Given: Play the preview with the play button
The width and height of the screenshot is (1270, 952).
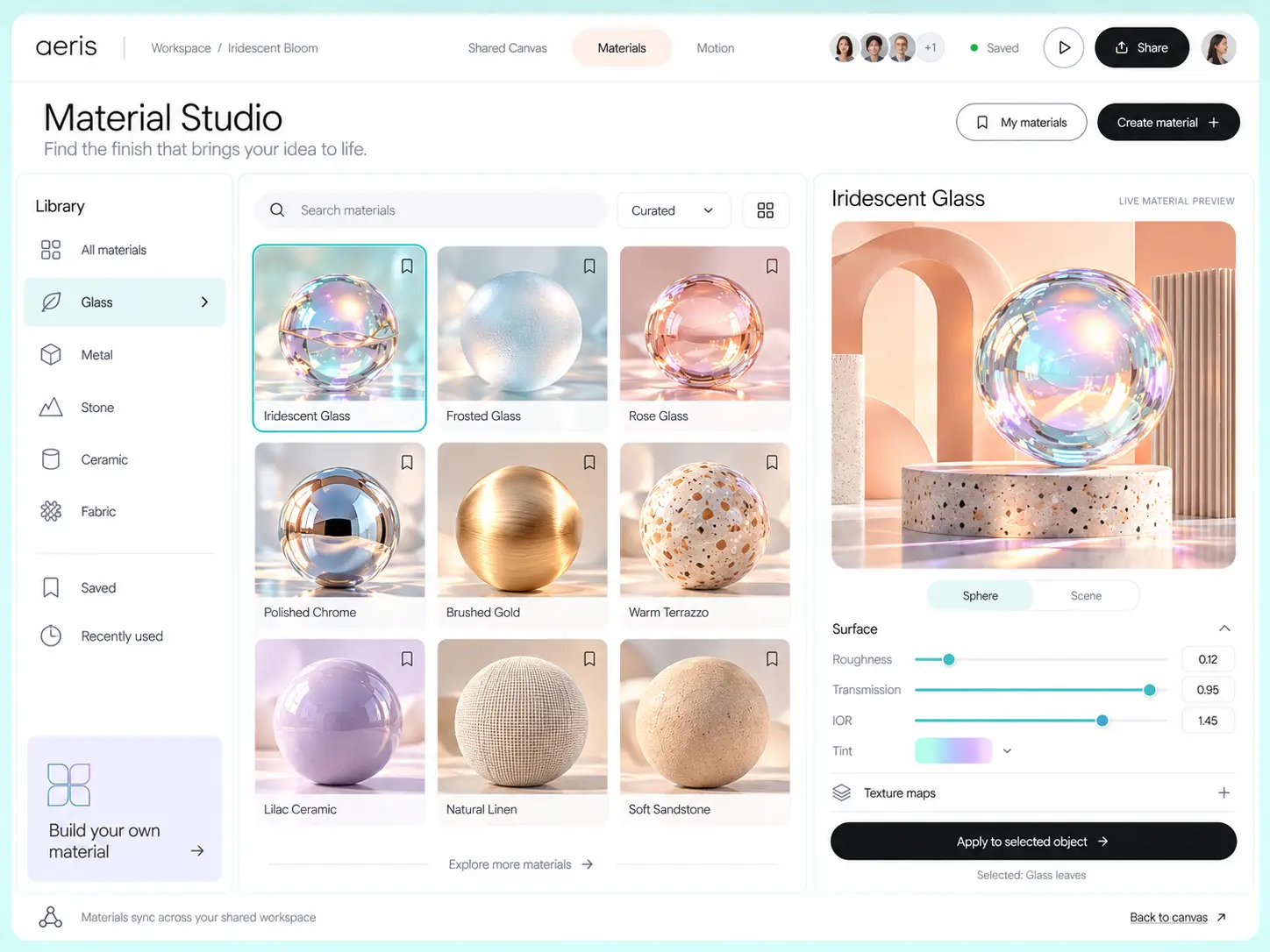Looking at the screenshot, I should click(1064, 47).
